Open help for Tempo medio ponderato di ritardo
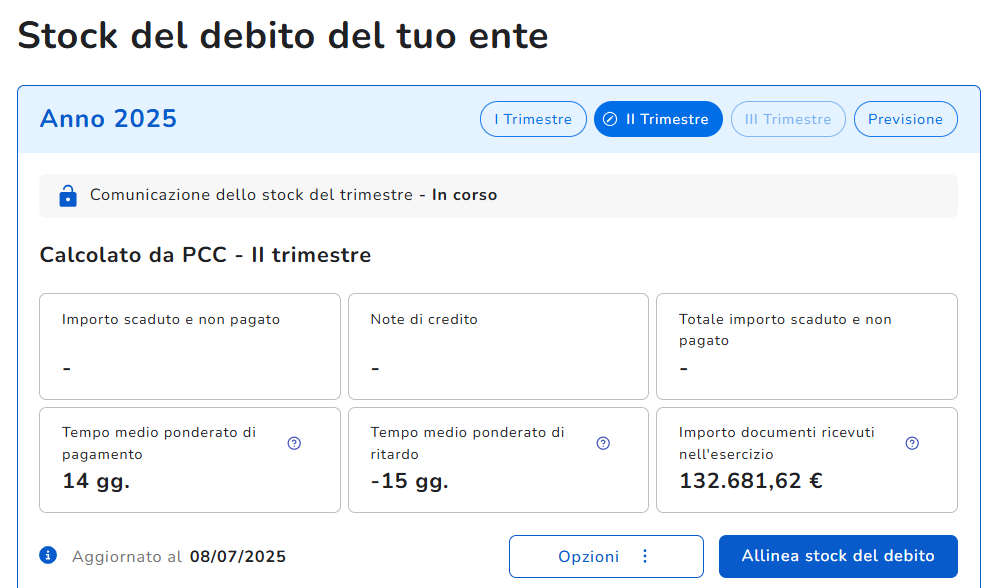Screen dimensions: 999x588 point(603,443)
